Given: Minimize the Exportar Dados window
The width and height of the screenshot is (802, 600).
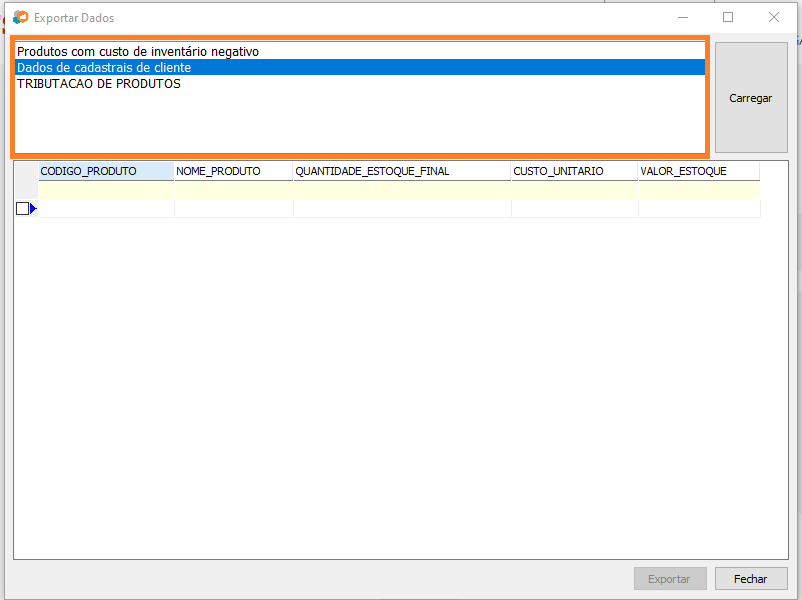Looking at the screenshot, I should (683, 17).
